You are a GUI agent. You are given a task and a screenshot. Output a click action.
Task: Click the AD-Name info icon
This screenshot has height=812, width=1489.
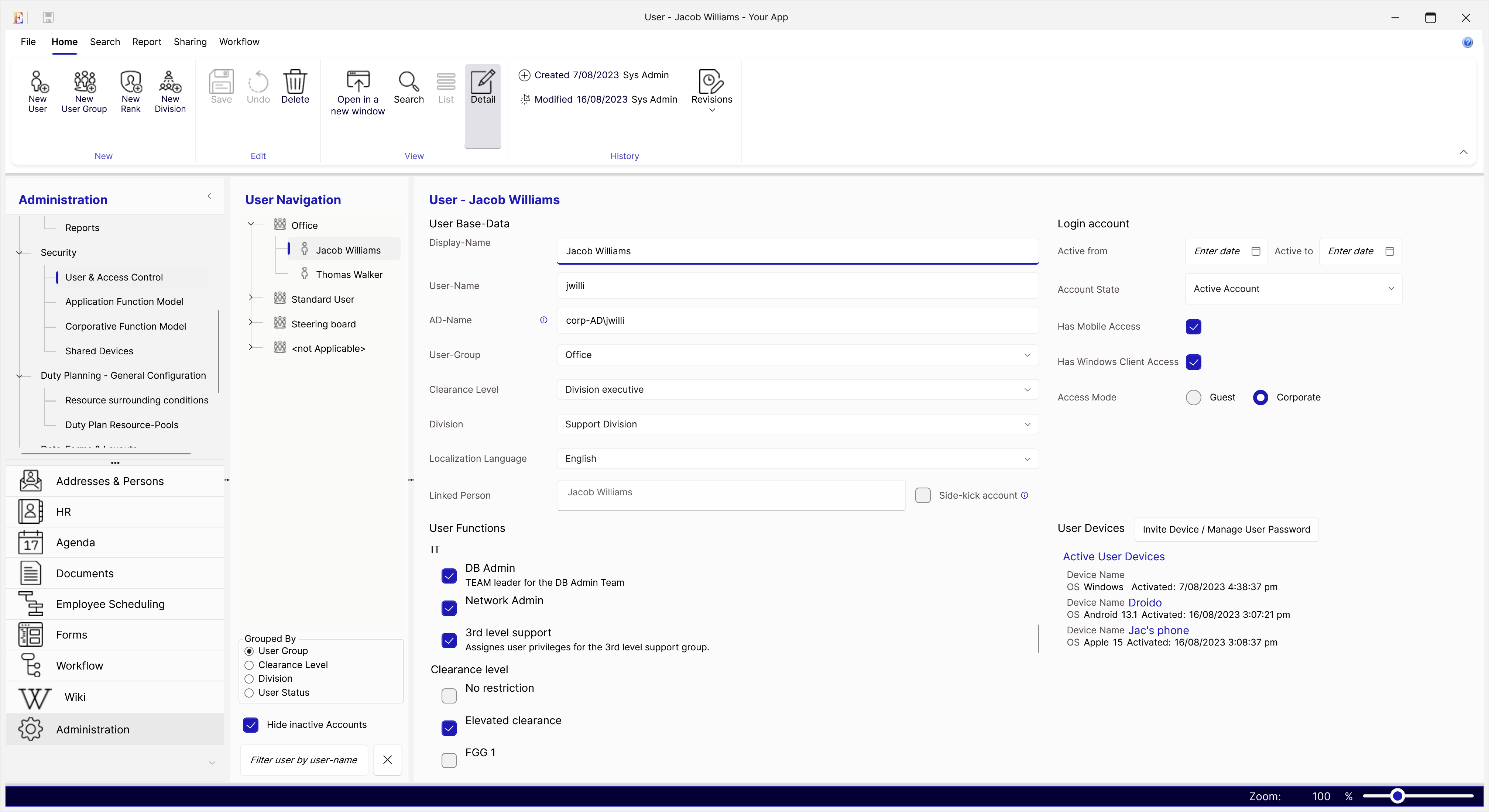click(543, 320)
